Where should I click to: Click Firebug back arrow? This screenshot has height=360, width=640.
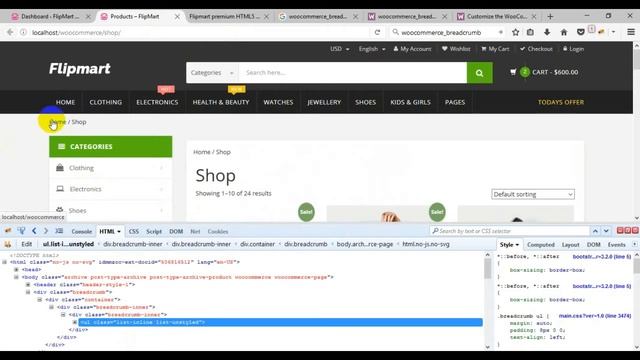[34, 231]
